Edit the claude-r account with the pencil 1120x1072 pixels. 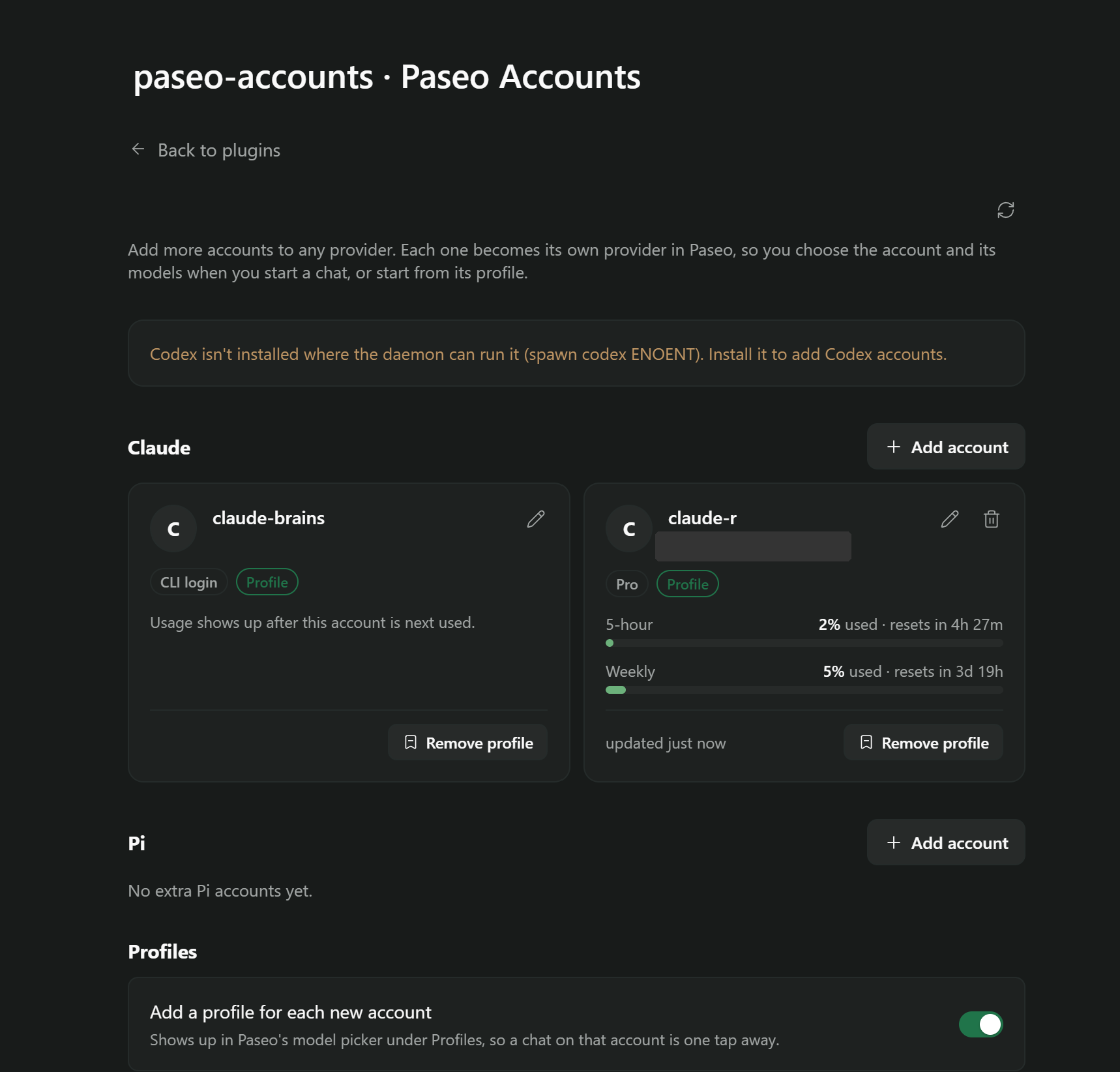[950, 519]
